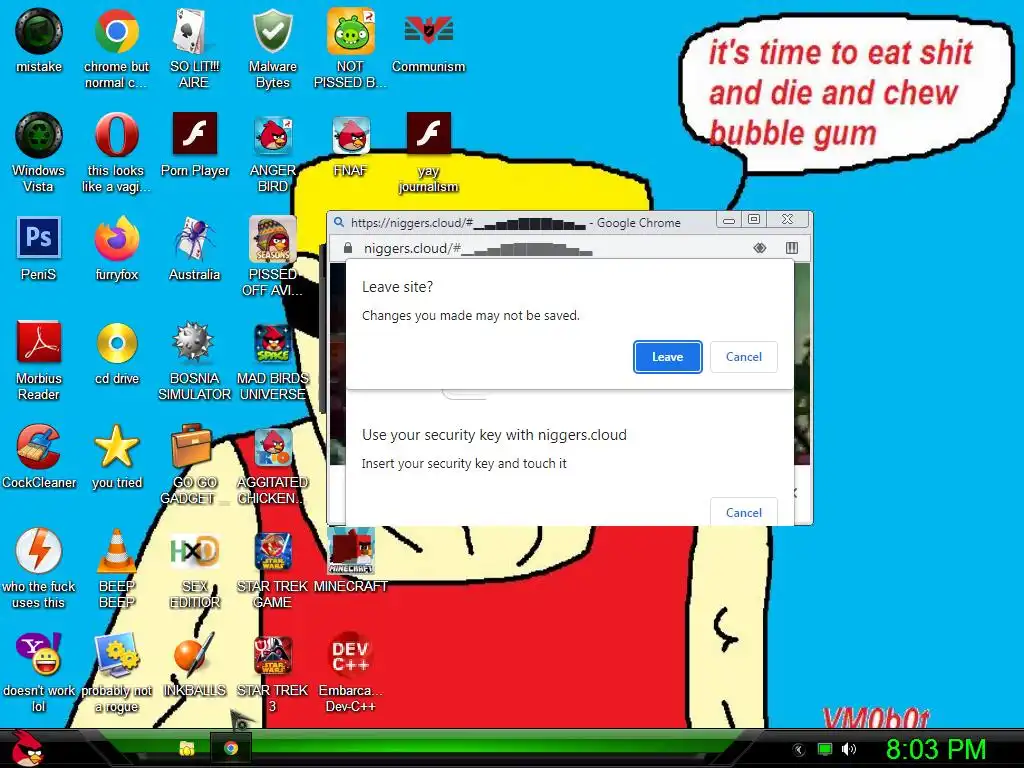1024x768 pixels.
Task: Open Chrome's side panel icon
Action: [792, 248]
